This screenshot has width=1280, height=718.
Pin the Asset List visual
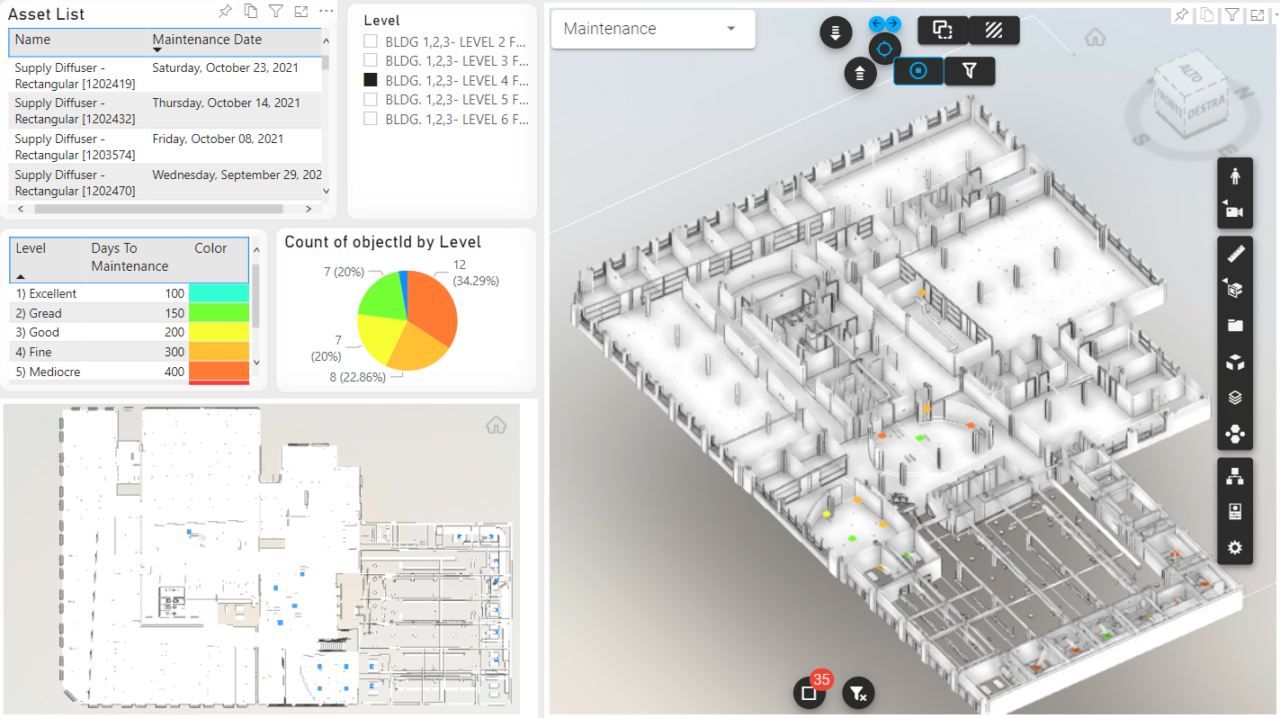pos(226,12)
